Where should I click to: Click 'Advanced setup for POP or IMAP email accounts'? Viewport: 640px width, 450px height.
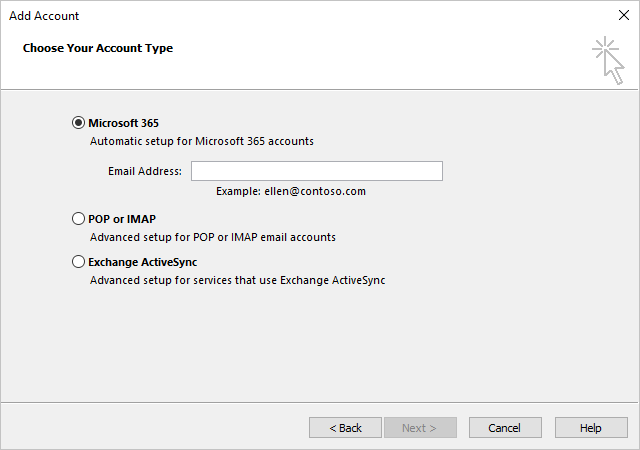(x=213, y=237)
